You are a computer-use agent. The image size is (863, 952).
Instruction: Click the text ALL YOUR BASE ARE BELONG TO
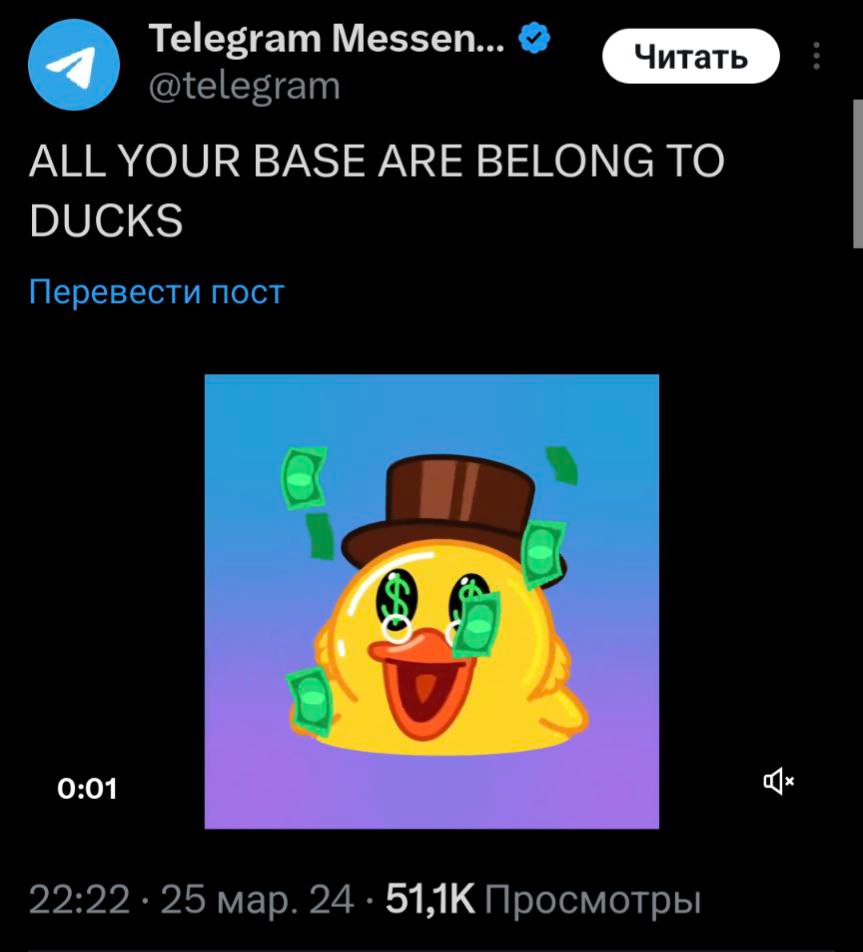[x=377, y=162]
